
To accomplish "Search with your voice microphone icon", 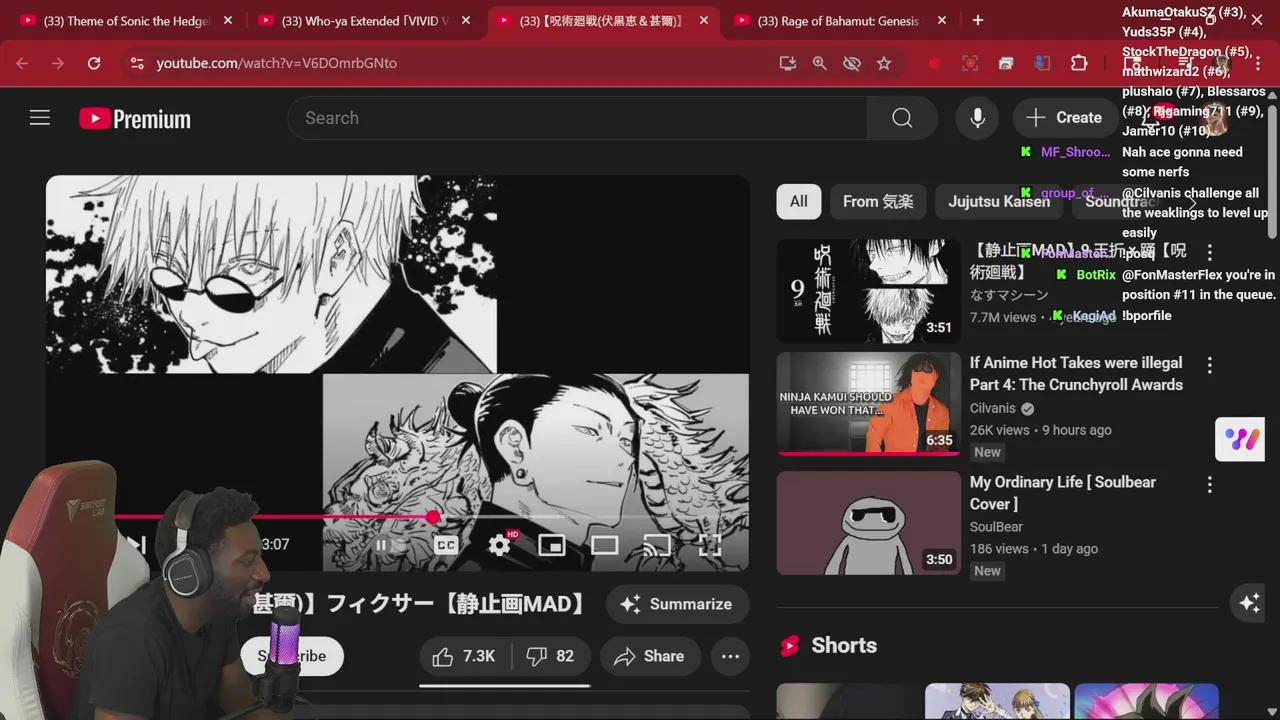I will (978, 118).
